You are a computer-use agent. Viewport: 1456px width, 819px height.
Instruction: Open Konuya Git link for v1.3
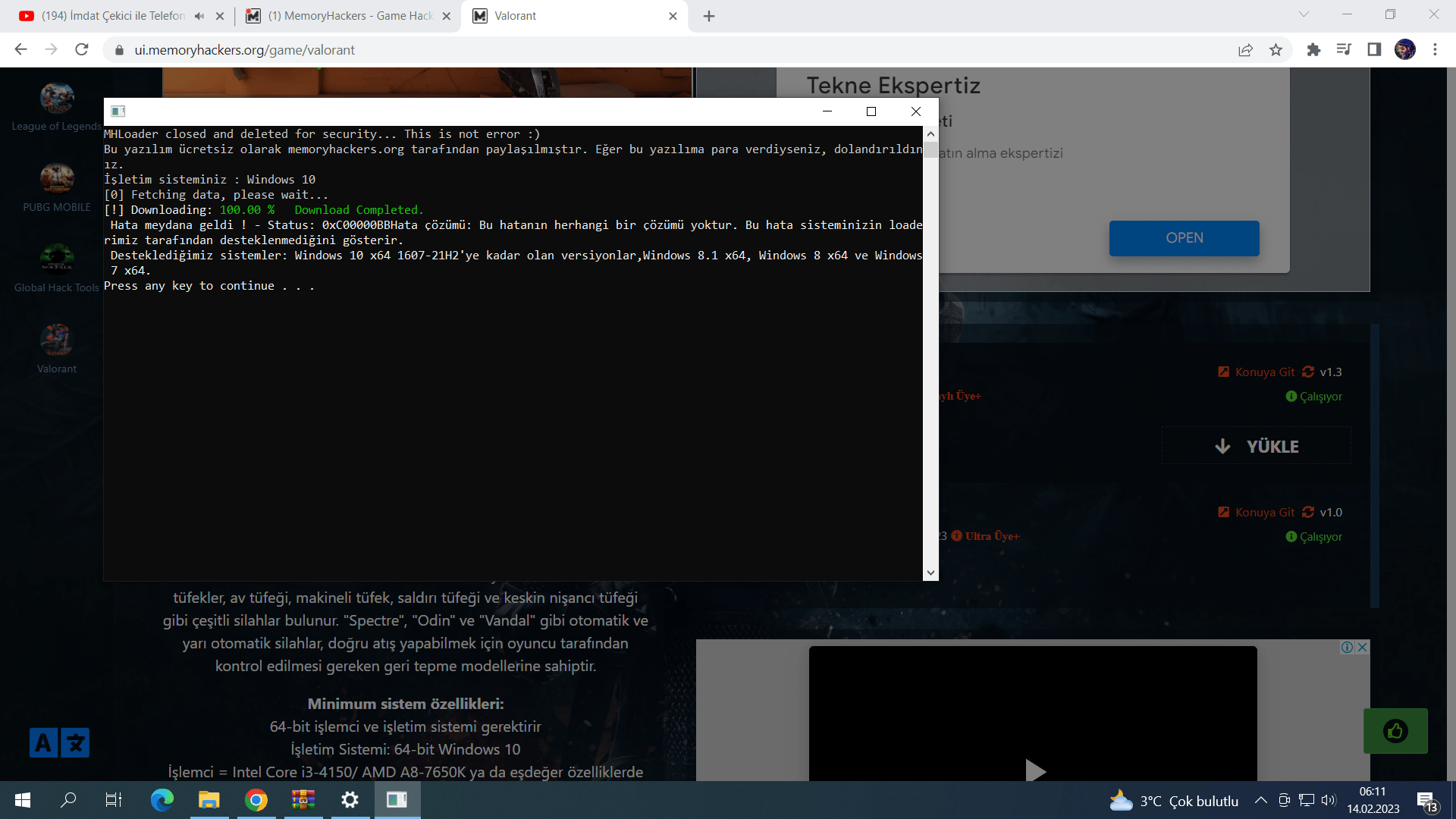click(1264, 372)
